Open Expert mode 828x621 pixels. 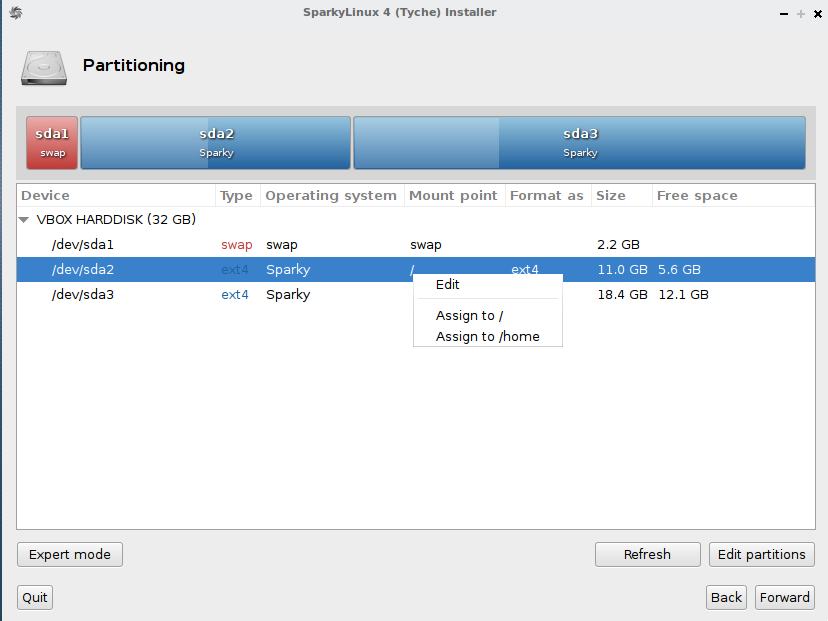[x=70, y=554]
